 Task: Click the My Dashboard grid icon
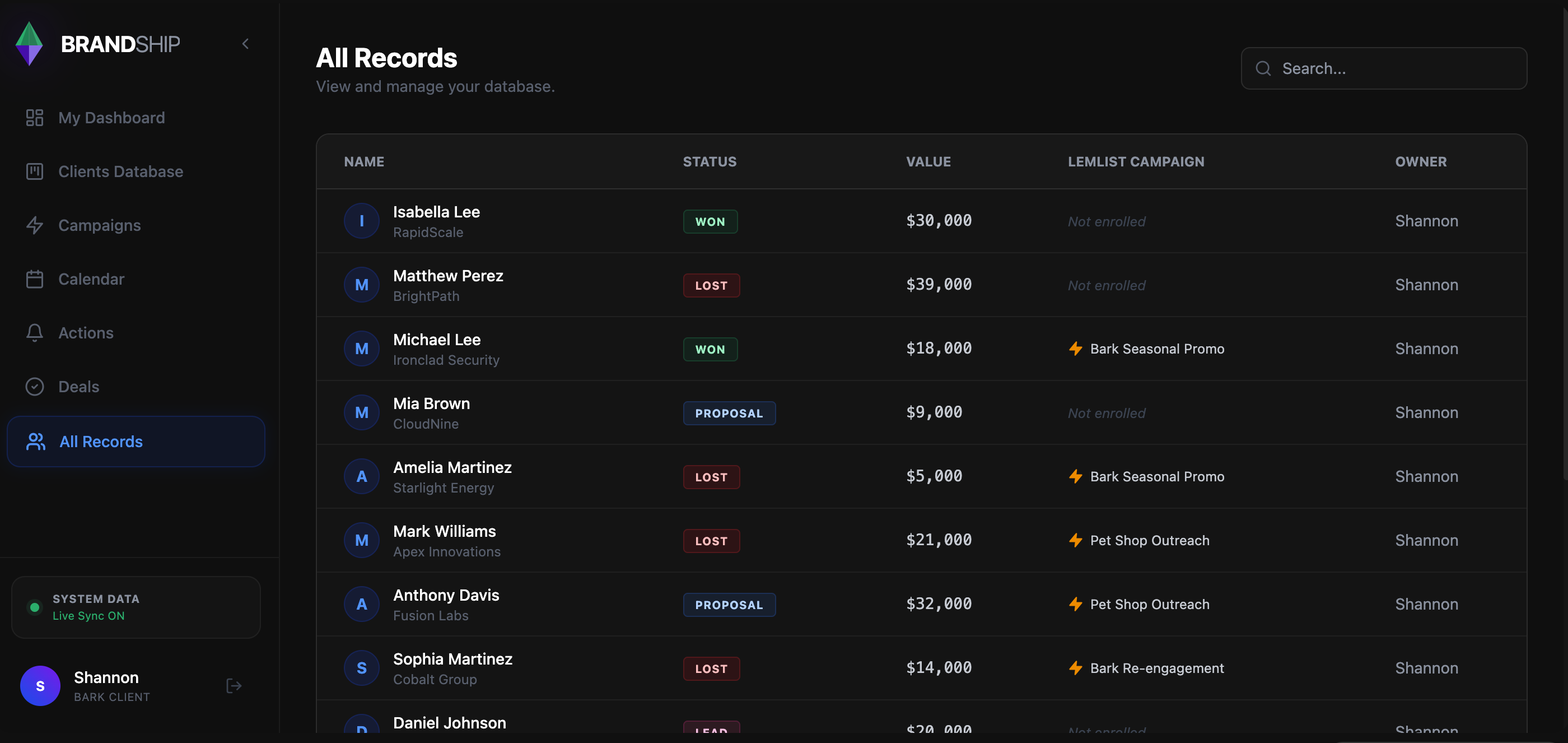tap(35, 117)
